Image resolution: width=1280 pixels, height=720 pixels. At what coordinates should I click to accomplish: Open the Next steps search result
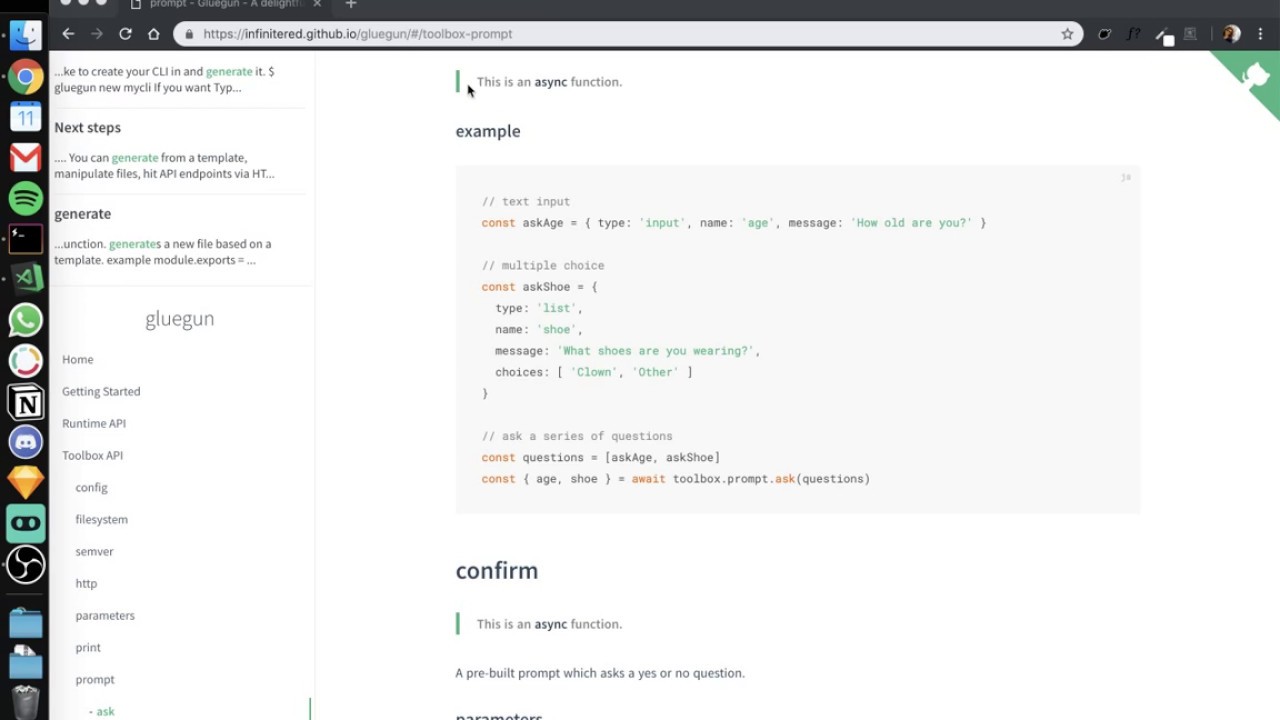click(88, 128)
